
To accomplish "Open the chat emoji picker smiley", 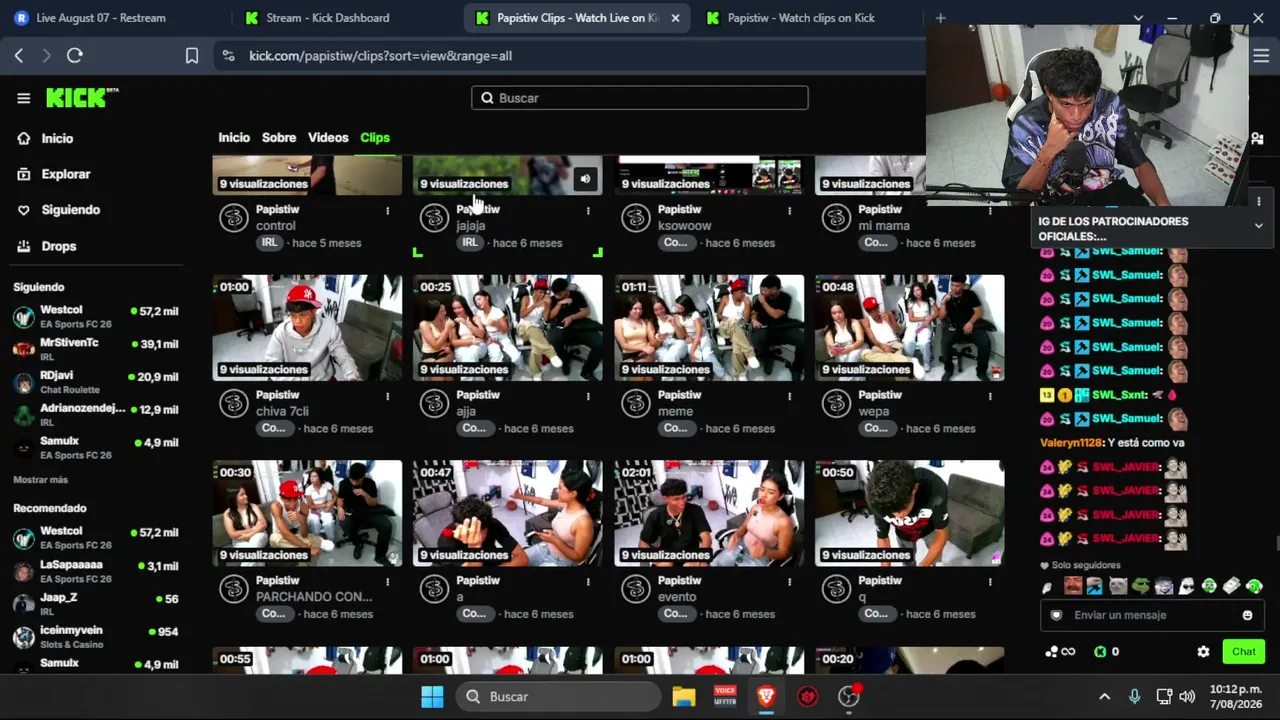I will pos(1247,615).
